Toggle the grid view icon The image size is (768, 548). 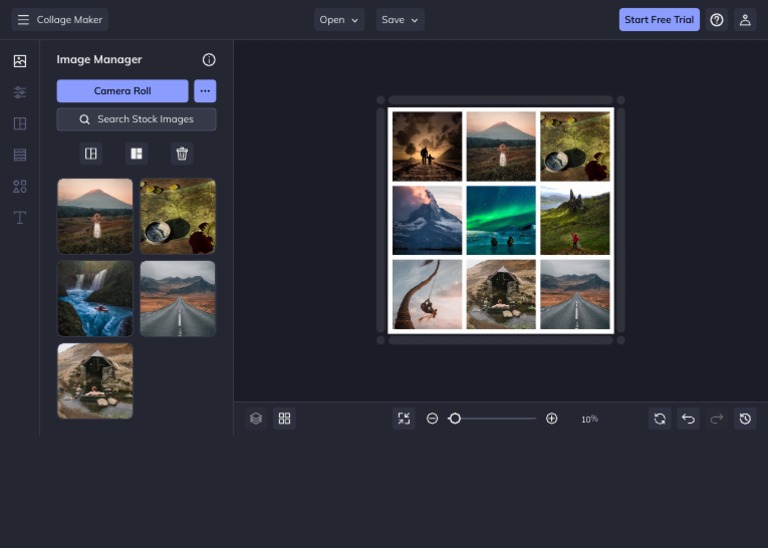coord(284,419)
